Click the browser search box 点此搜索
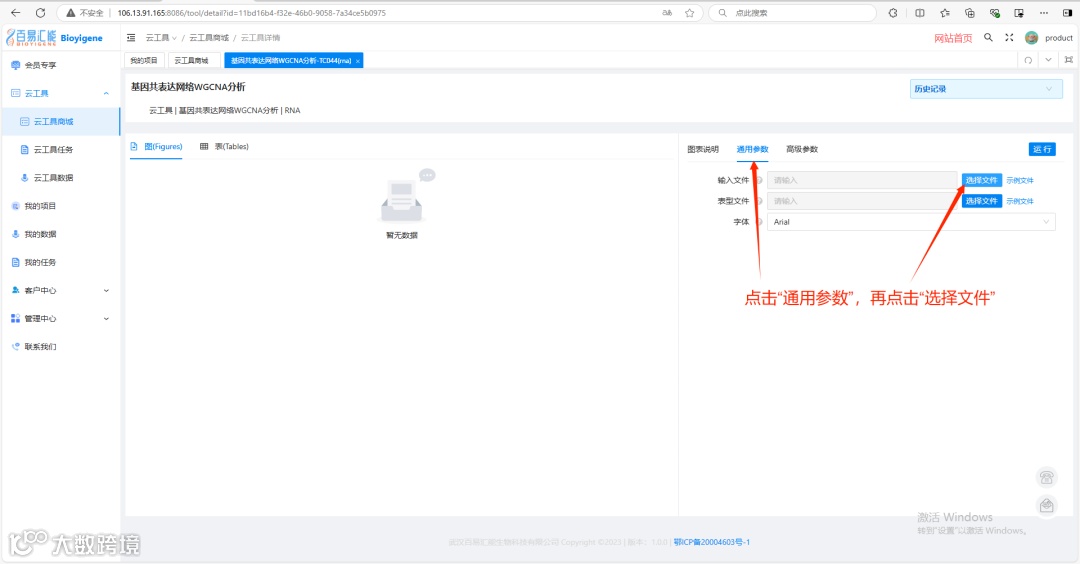 coord(792,12)
